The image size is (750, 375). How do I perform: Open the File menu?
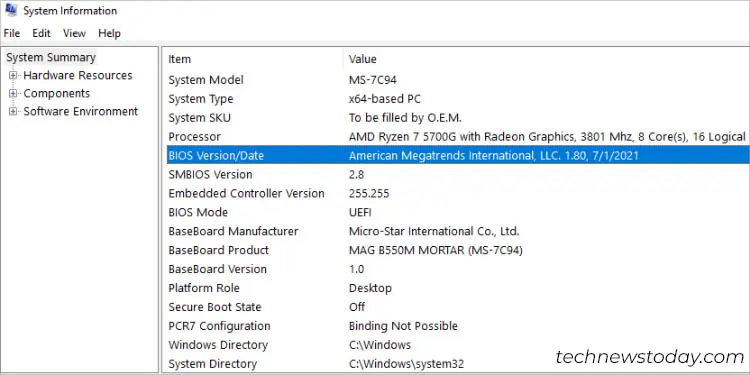(x=12, y=33)
